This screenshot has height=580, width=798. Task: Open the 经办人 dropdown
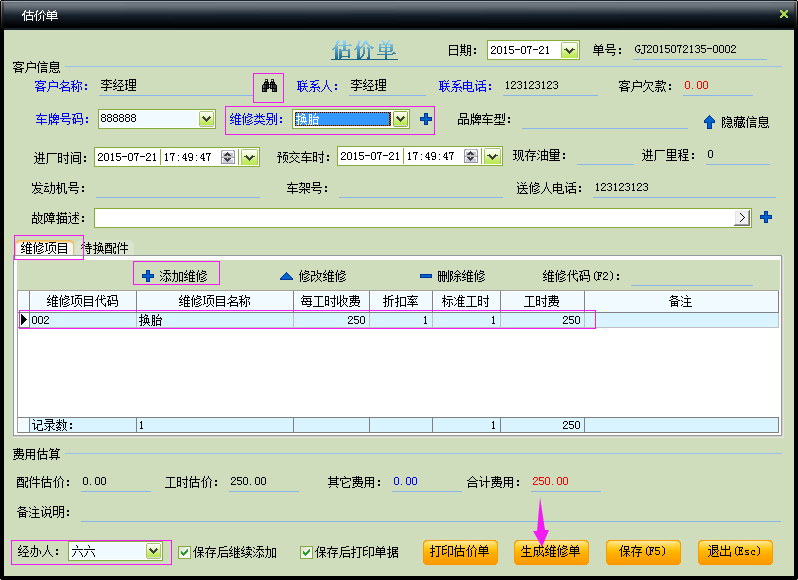pyautogui.click(x=154, y=551)
